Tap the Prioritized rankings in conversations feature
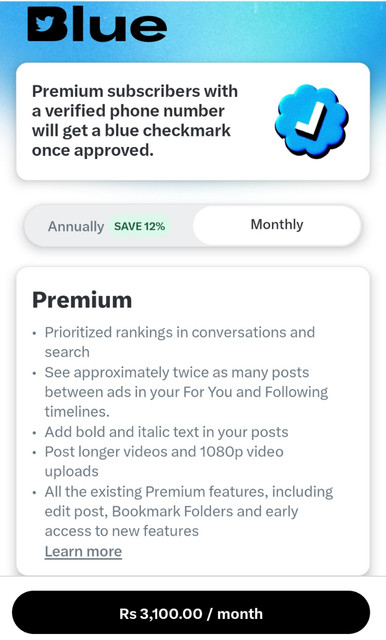The width and height of the screenshot is (386, 640). coord(180,342)
